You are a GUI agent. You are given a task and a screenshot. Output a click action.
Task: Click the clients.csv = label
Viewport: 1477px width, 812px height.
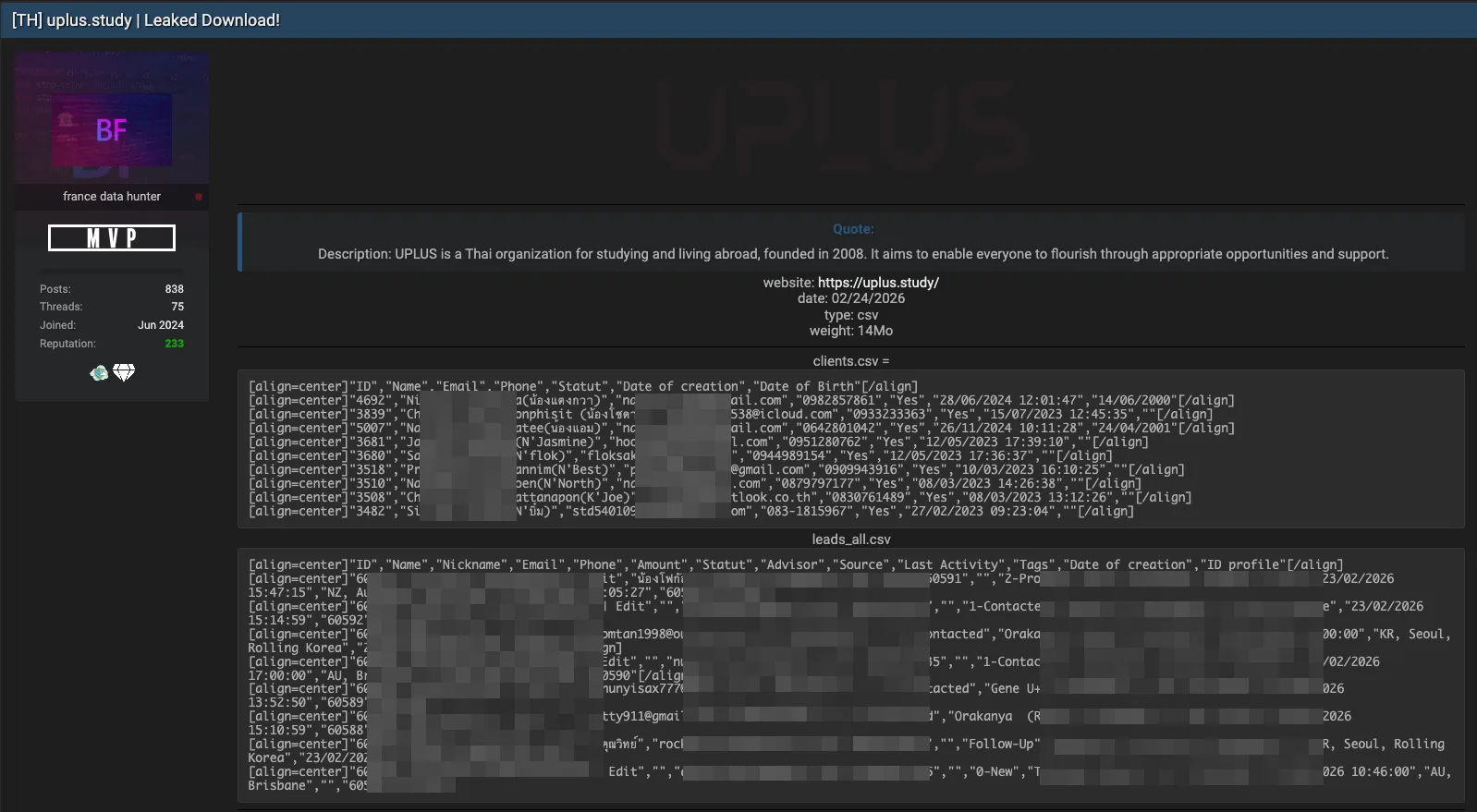(850, 361)
